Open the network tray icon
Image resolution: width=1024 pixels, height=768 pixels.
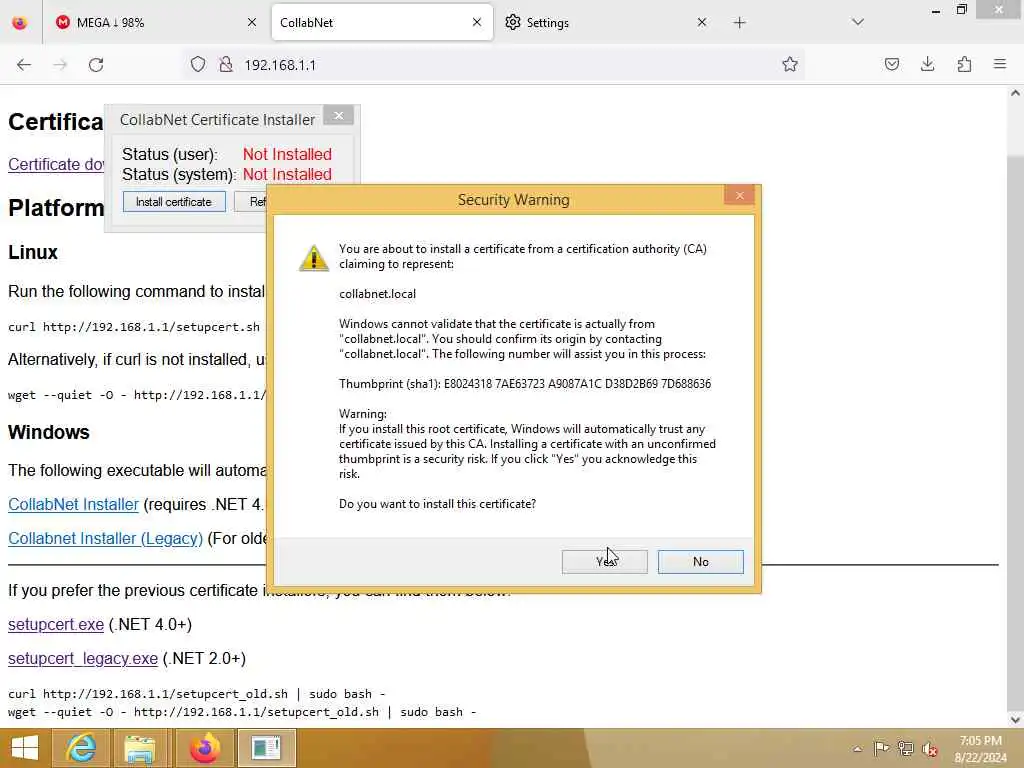(x=905, y=748)
